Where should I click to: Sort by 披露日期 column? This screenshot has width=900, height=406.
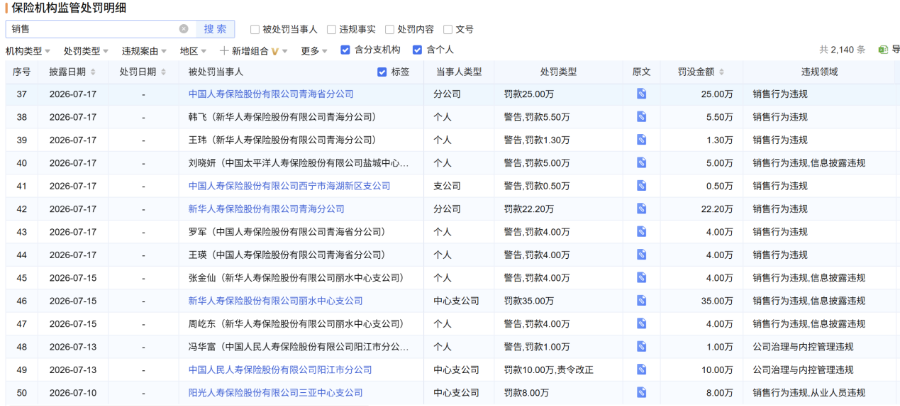click(x=93, y=72)
